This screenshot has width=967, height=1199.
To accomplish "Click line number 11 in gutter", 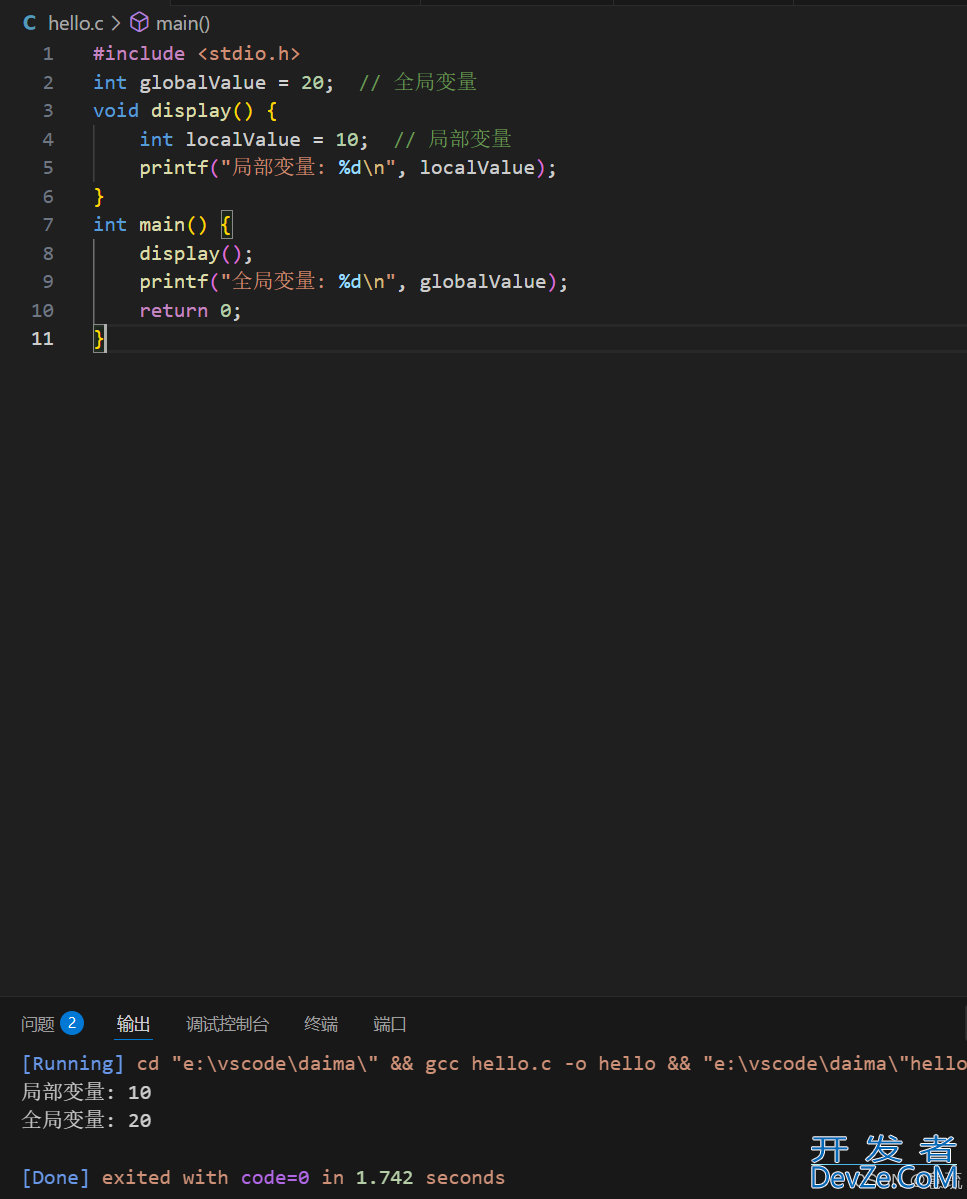I will point(42,338).
